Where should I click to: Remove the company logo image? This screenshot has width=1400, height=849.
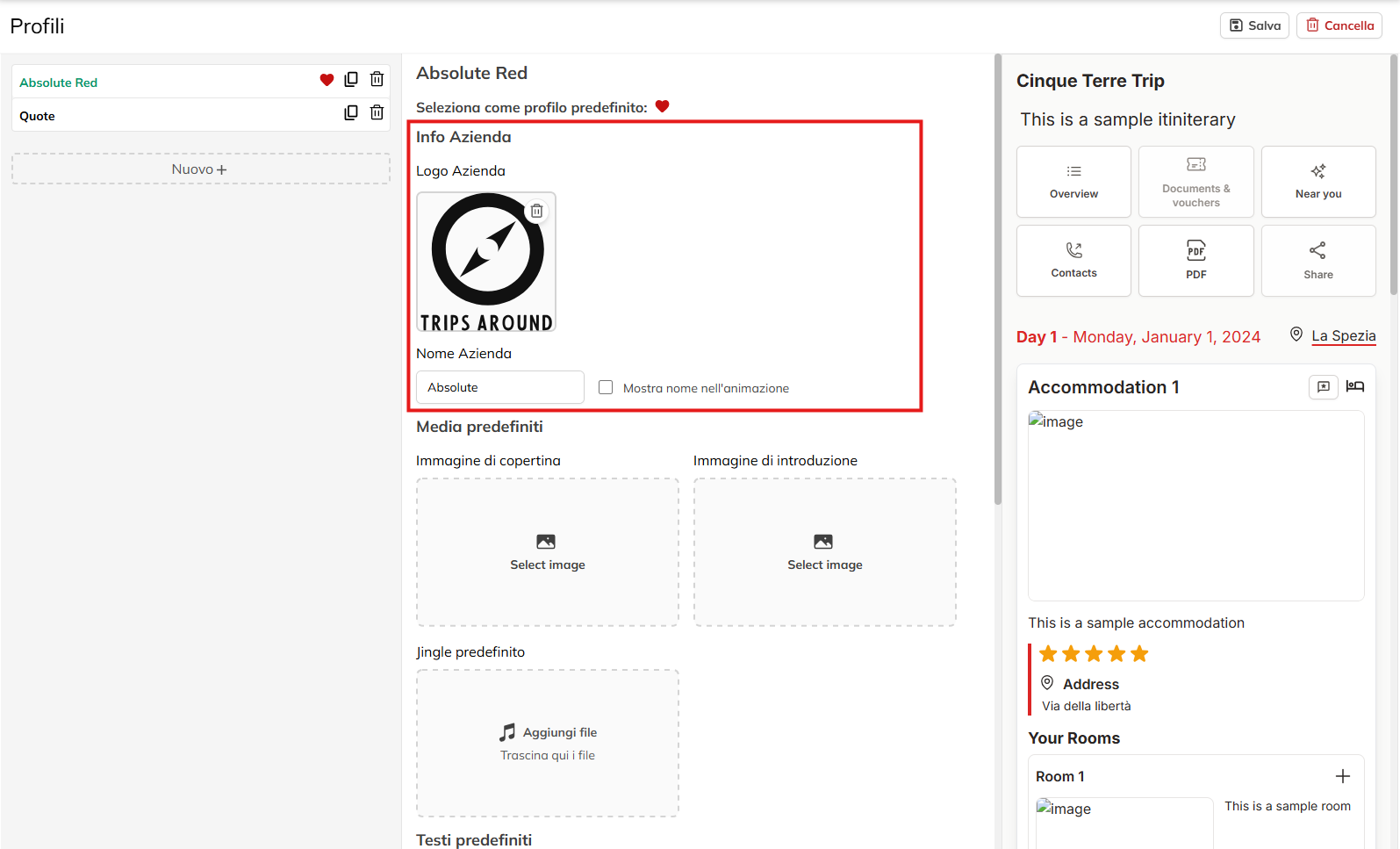click(536, 212)
